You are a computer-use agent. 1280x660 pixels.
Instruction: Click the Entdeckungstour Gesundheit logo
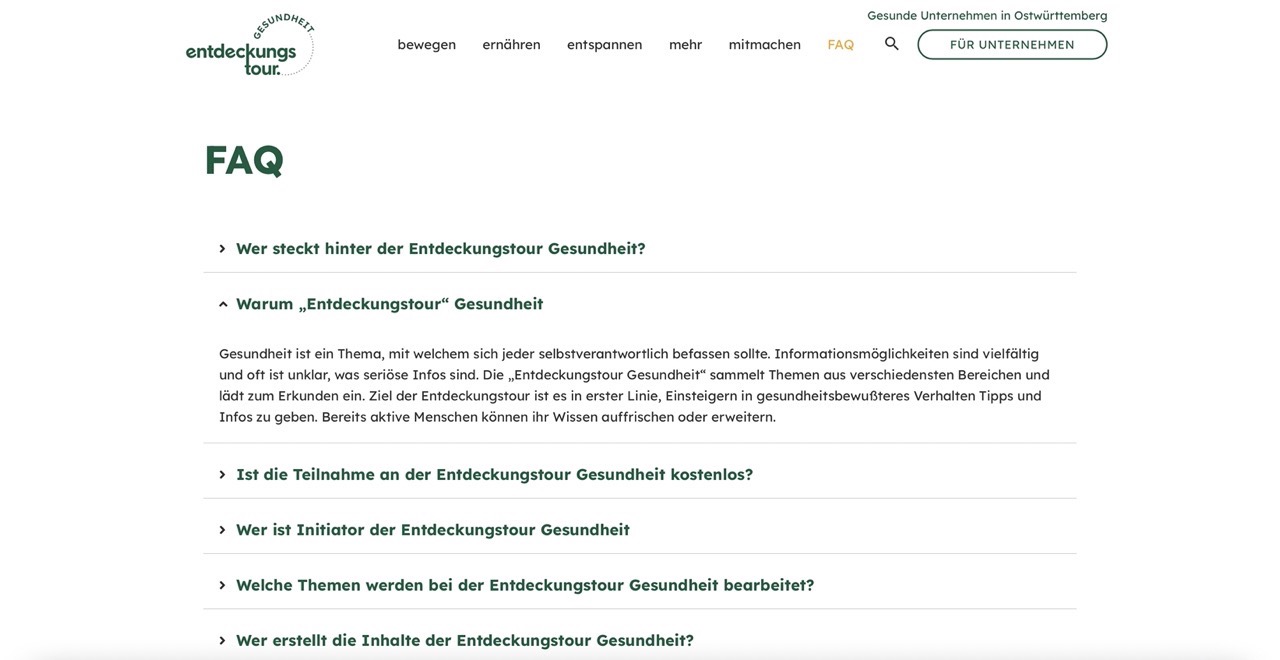point(249,45)
